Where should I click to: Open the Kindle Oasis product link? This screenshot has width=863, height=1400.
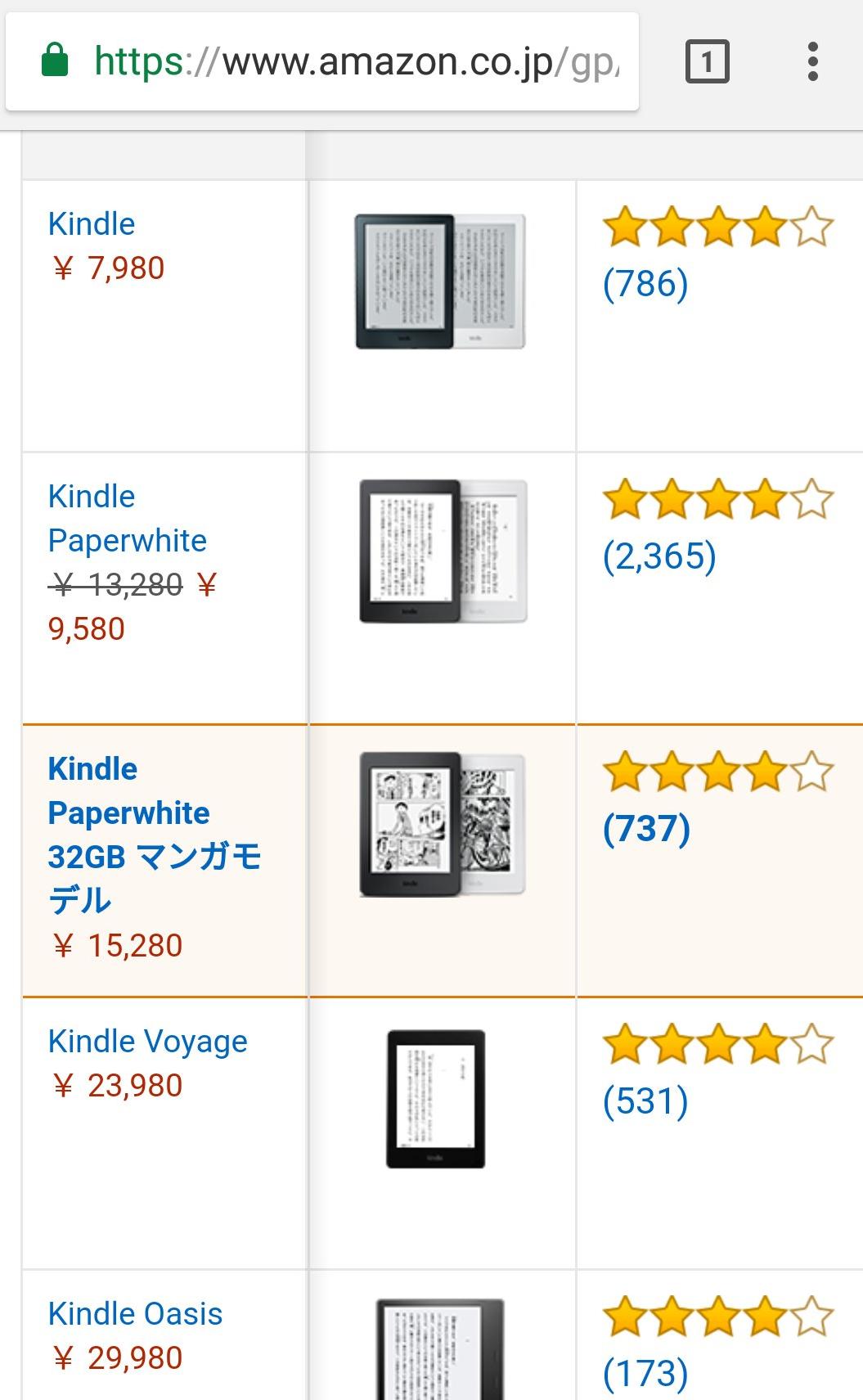pyautogui.click(x=137, y=1312)
